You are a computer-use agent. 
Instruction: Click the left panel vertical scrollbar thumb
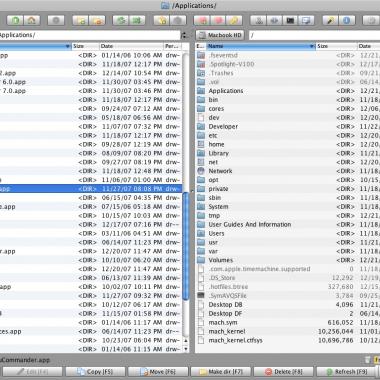coord(186,247)
